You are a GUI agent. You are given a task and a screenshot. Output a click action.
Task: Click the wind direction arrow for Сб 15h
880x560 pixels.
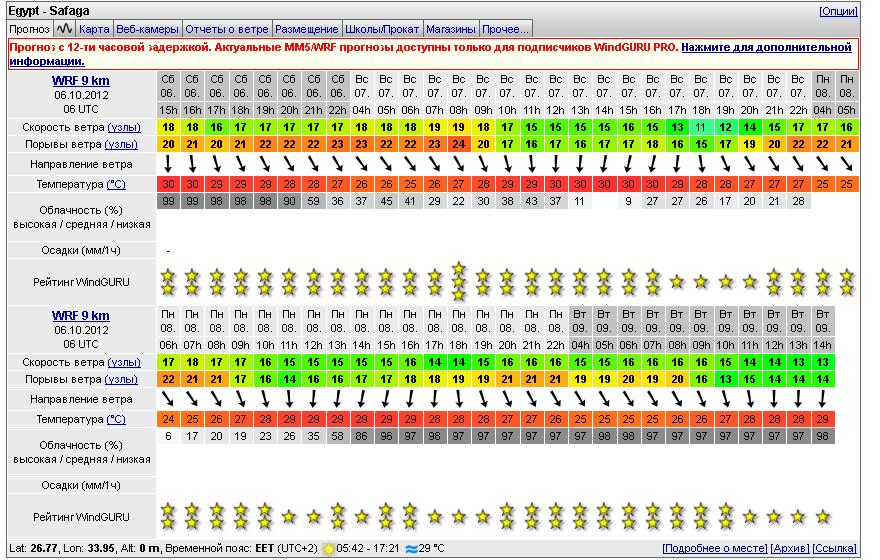168,164
